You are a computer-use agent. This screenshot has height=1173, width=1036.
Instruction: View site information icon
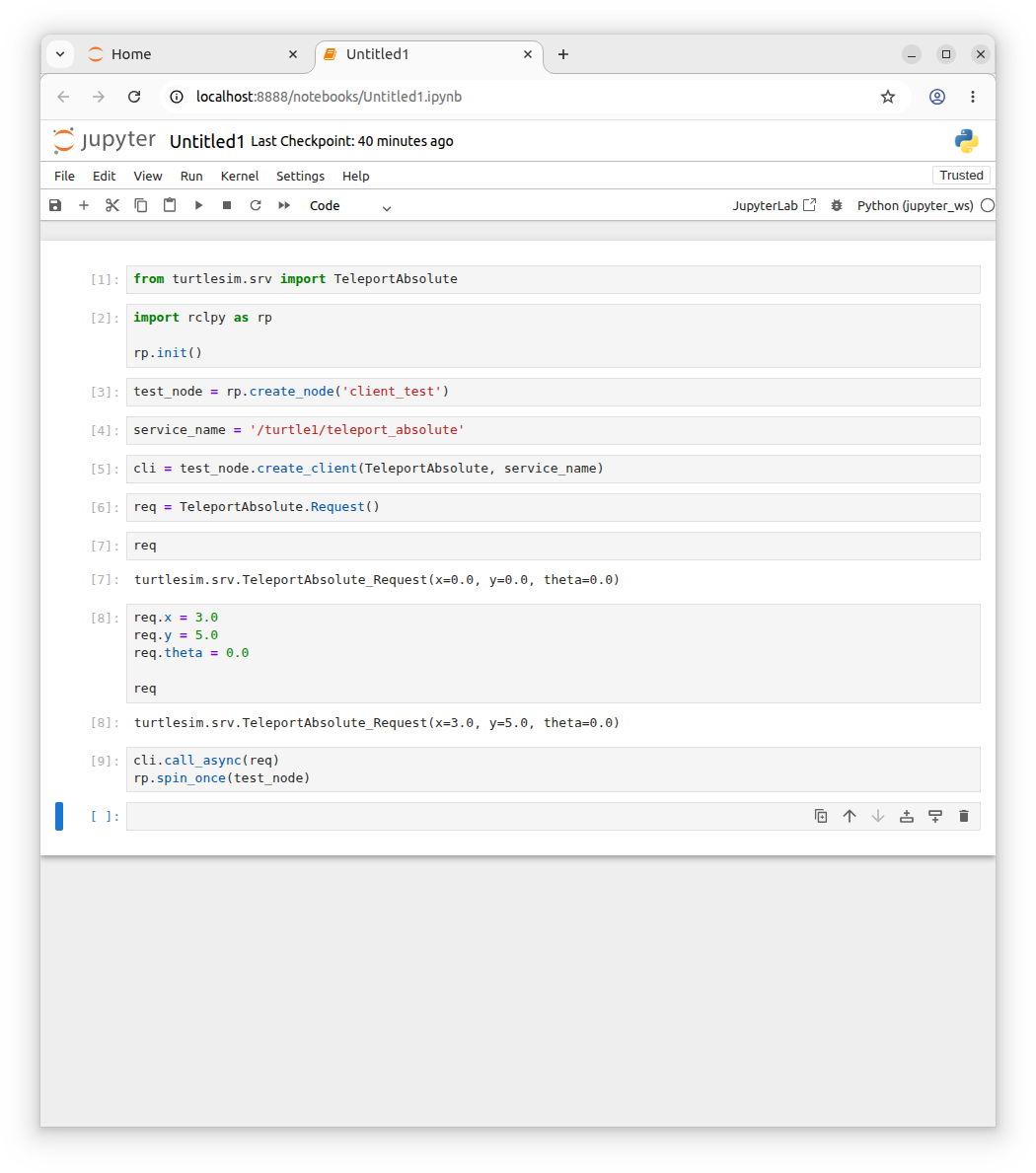click(177, 97)
